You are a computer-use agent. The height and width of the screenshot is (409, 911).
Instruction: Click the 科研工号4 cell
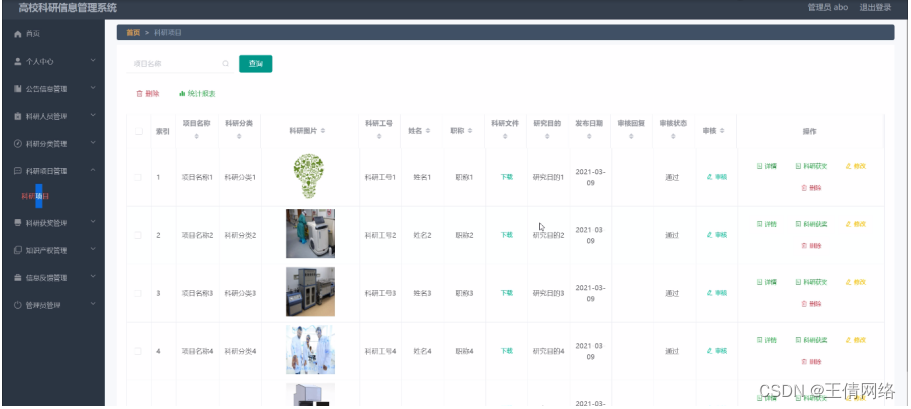[x=381, y=351]
